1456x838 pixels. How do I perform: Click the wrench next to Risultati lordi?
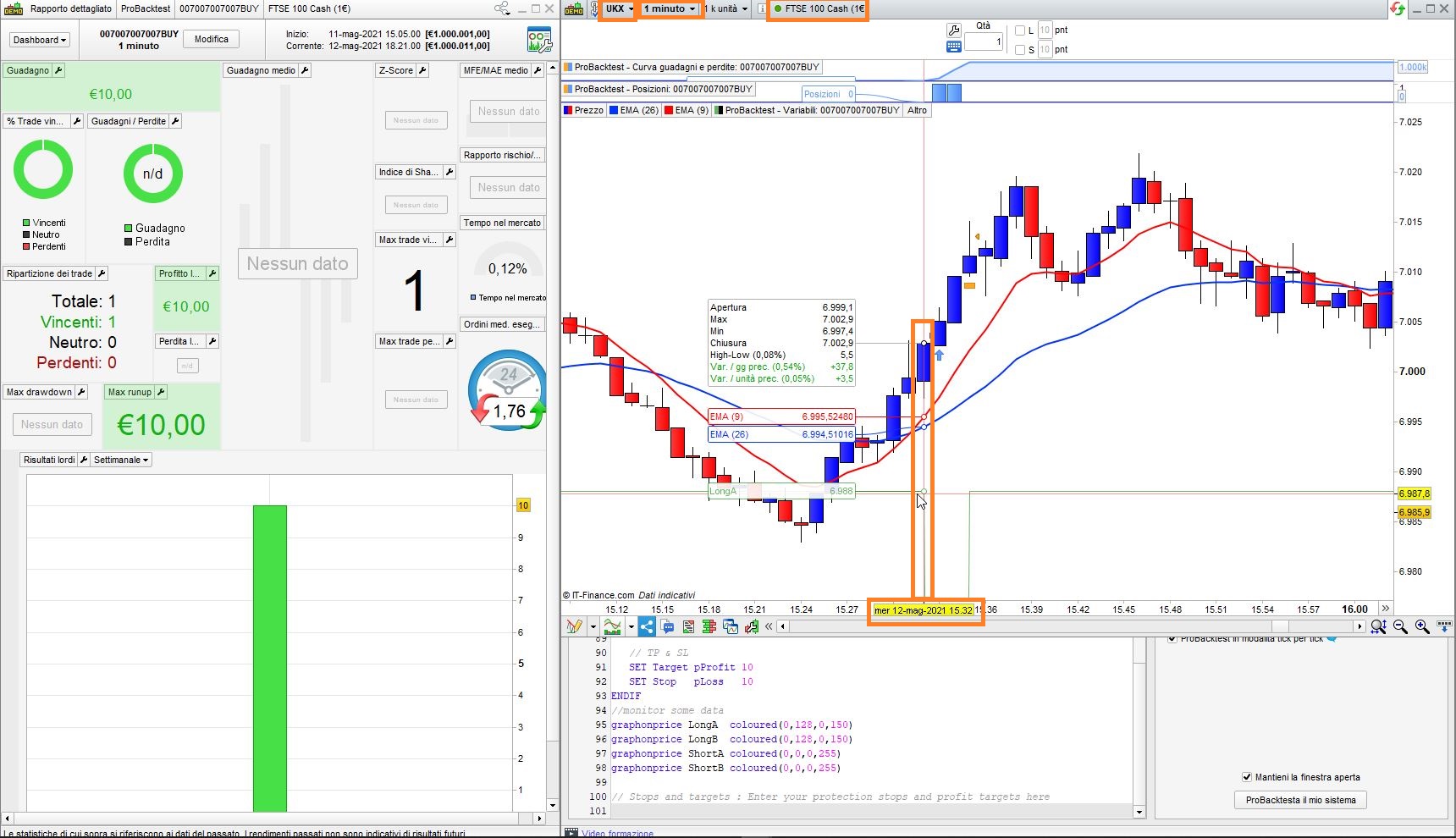(x=84, y=460)
